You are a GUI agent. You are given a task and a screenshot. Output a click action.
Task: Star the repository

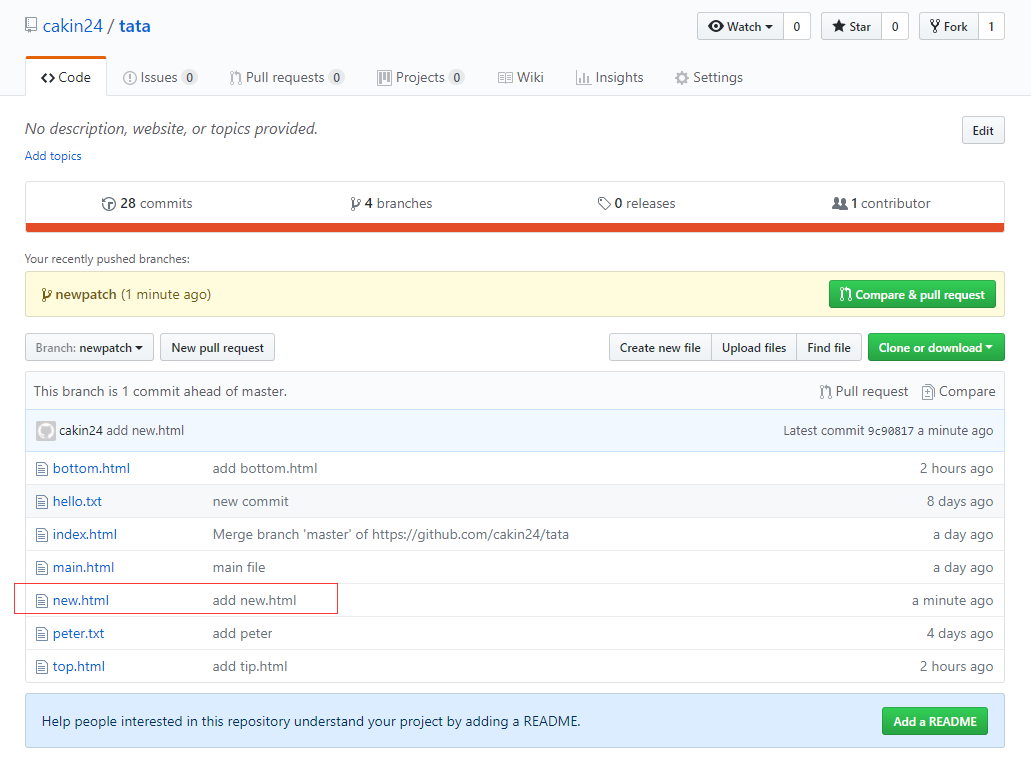[x=851, y=26]
